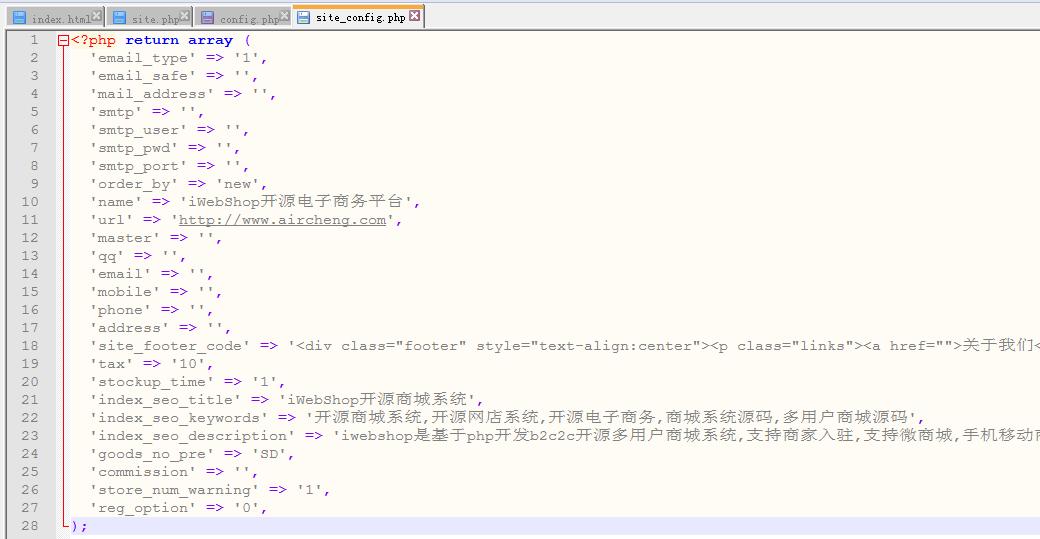Click the 'mail_address' key text

[x=151, y=94]
